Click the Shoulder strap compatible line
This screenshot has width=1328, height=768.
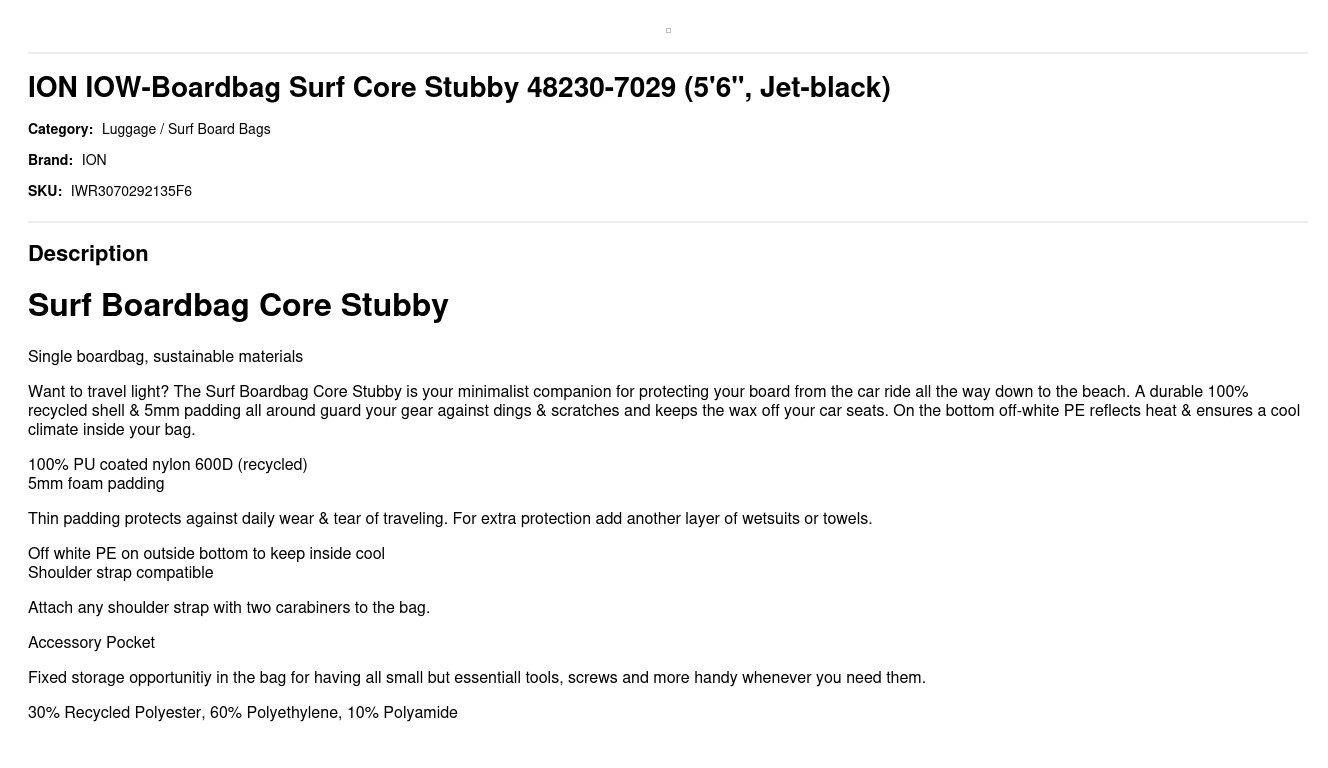(120, 573)
